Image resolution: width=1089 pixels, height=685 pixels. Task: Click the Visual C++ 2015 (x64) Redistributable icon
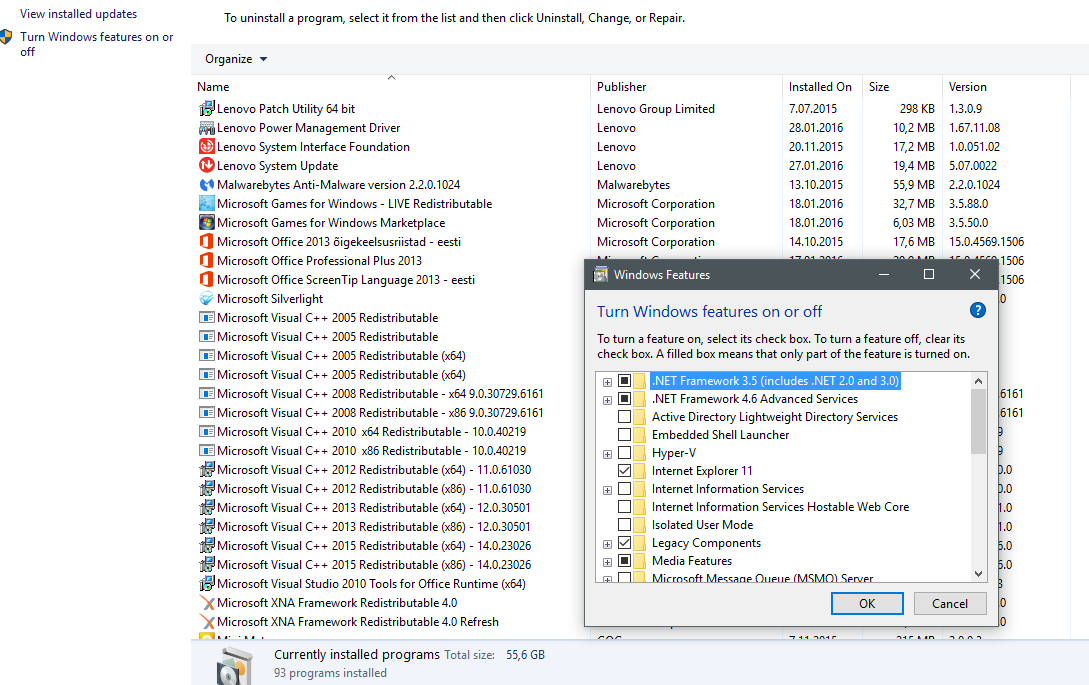click(206, 545)
